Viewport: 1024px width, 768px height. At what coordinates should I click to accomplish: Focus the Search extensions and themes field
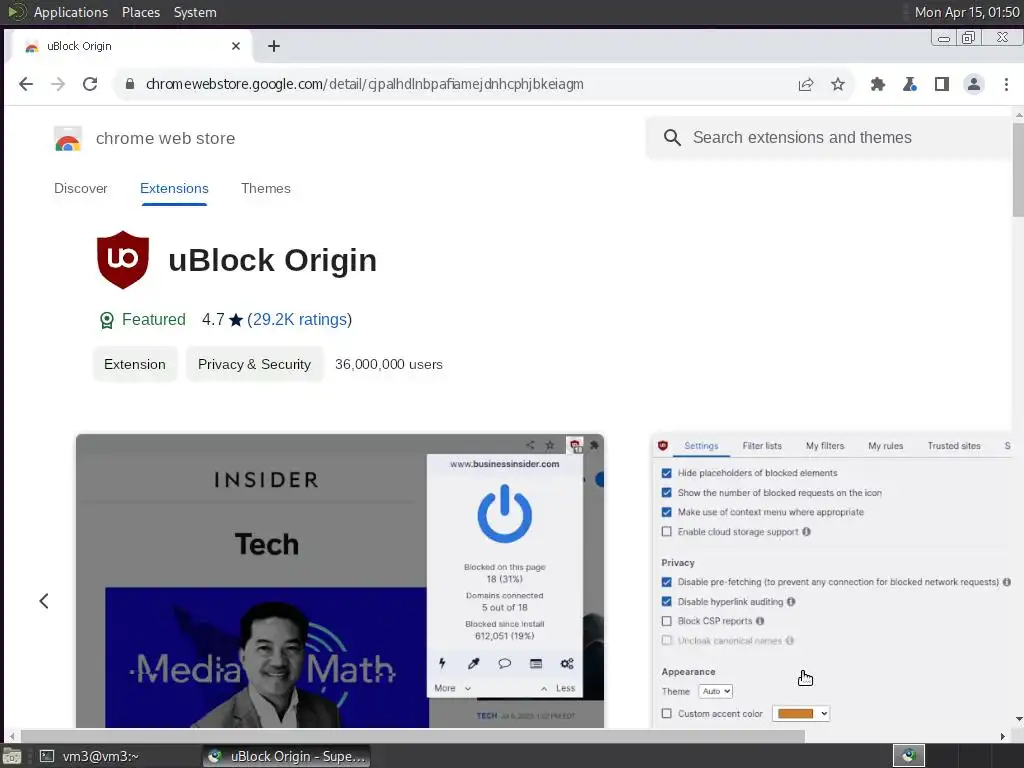[829, 137]
